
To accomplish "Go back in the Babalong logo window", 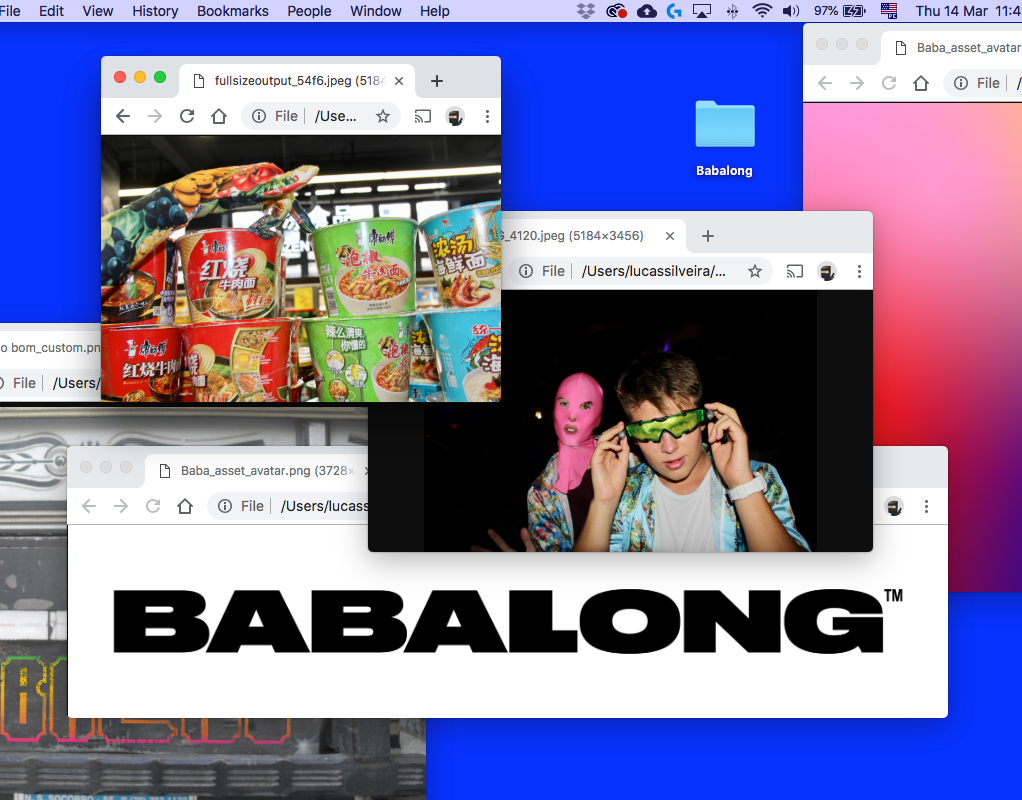I will click(89, 507).
